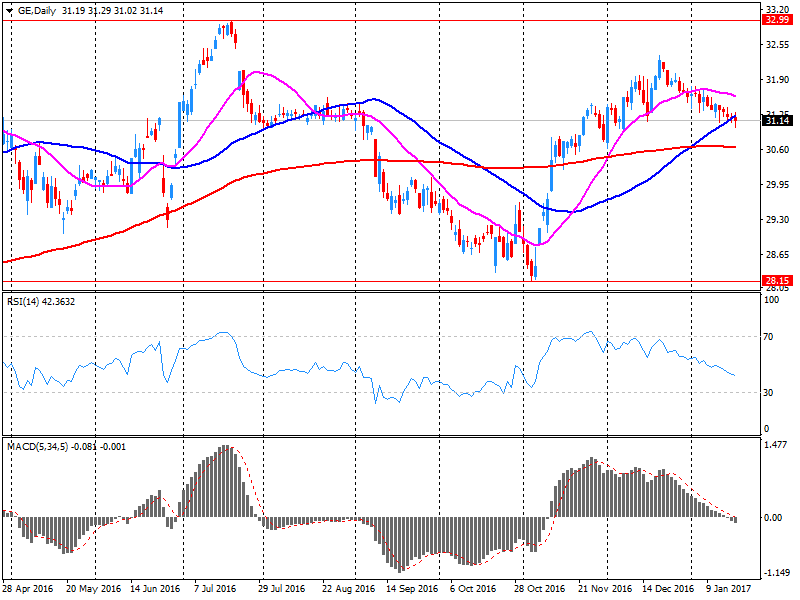Open the chart menu triangle beside GE,Daily
Viewport: 800px width, 600px height.
[9, 11]
